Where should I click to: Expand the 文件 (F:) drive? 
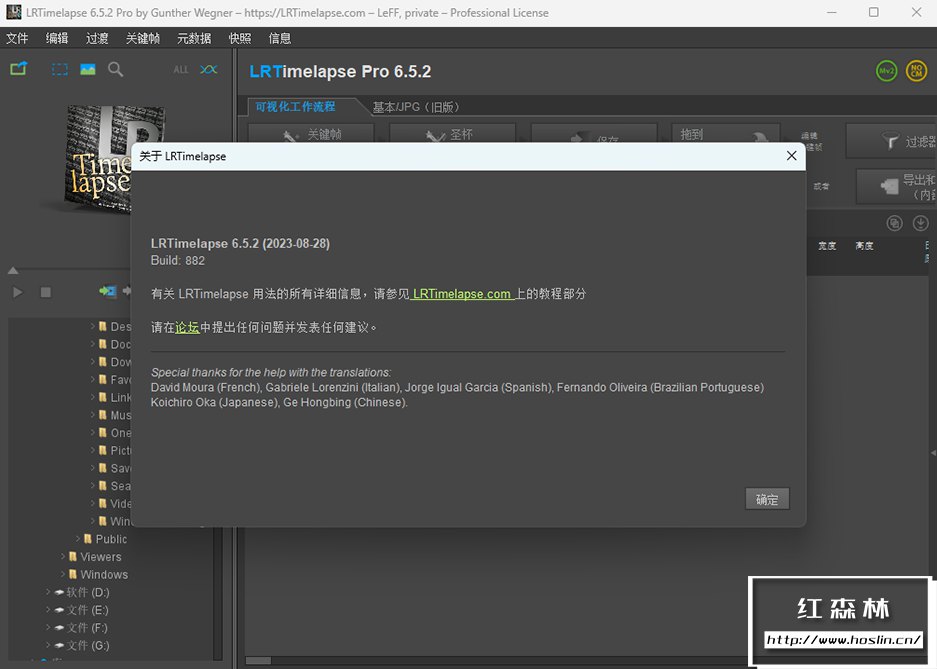(48, 627)
